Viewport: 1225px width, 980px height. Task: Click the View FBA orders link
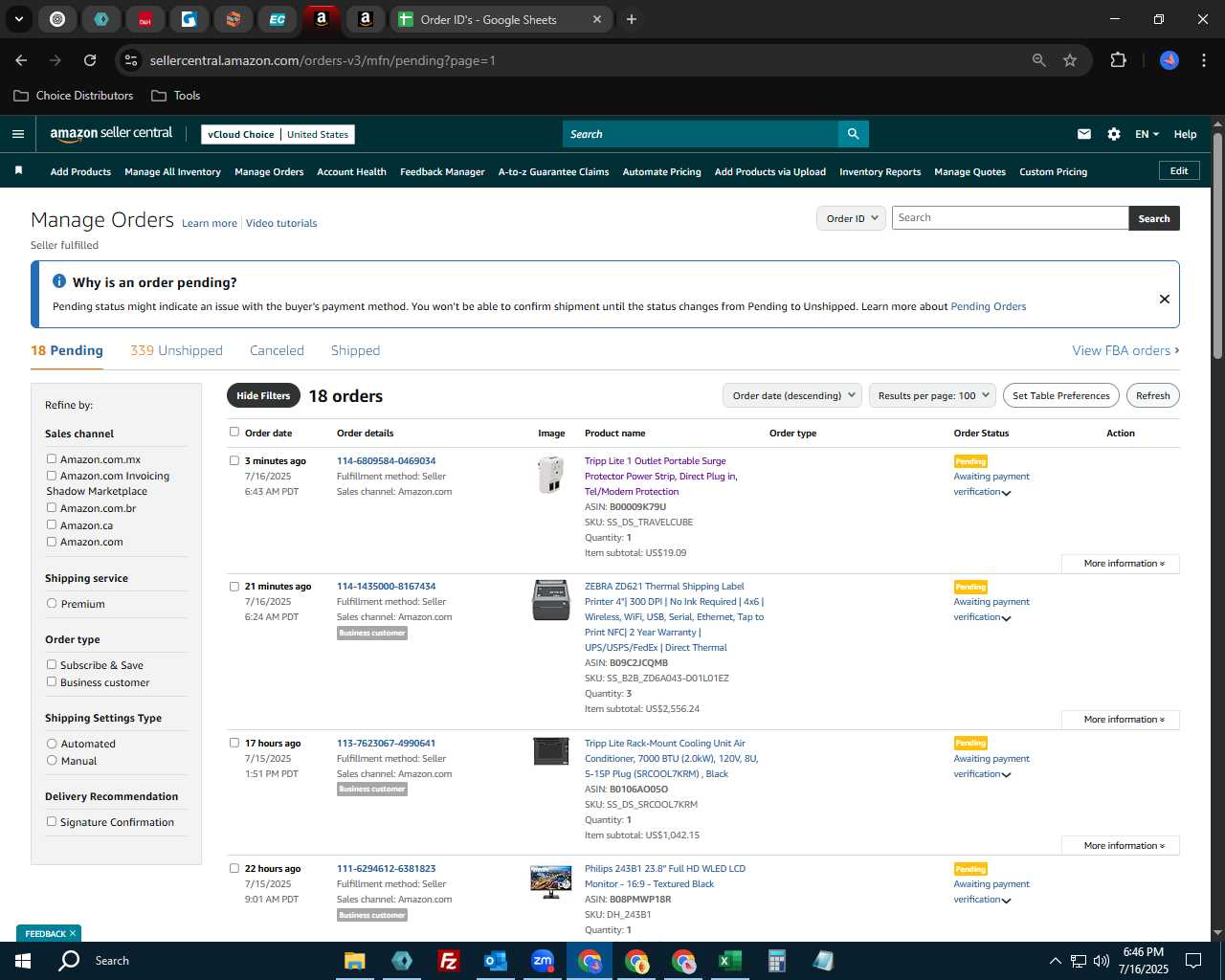1125,350
